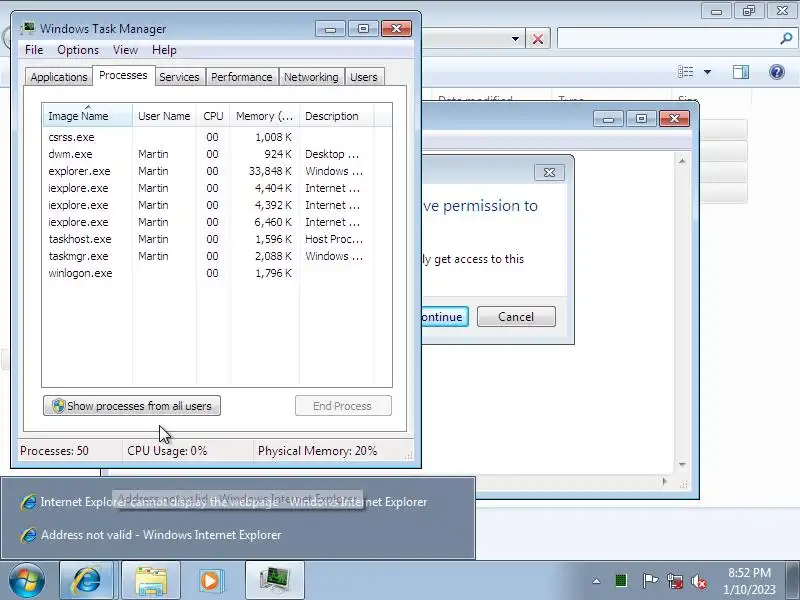800x600 pixels.
Task: Maximize the Windows Task Manager window
Action: point(363,29)
